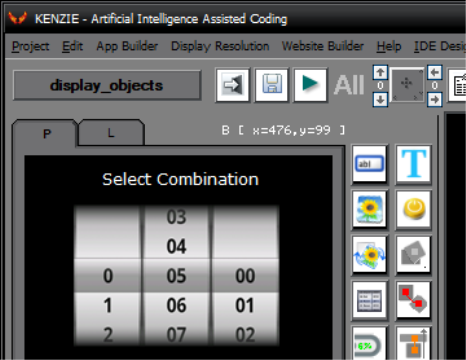The image size is (466, 360).
Task: Nudge down with the down arrow button
Action: 380,99
